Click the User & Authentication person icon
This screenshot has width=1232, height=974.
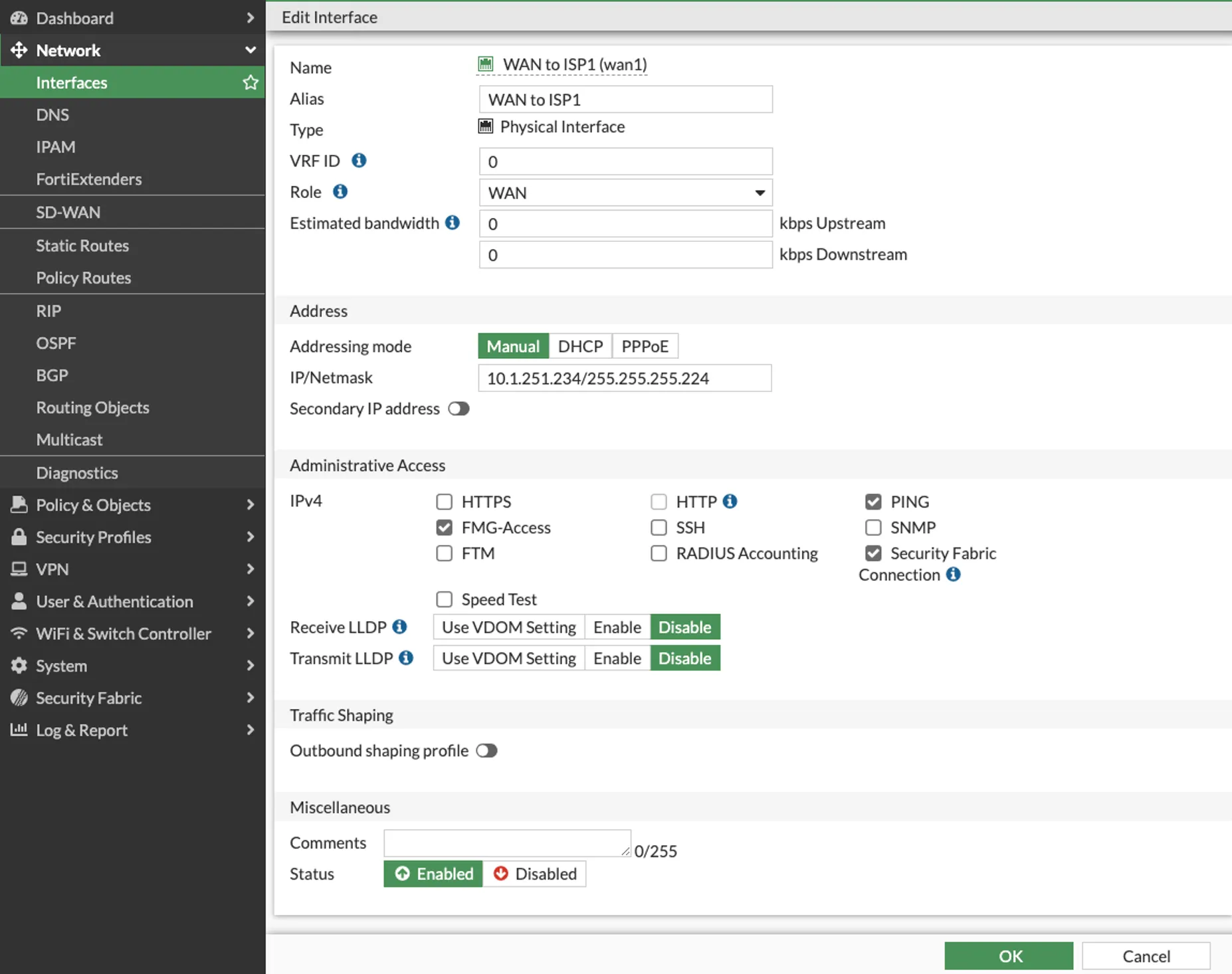click(19, 601)
